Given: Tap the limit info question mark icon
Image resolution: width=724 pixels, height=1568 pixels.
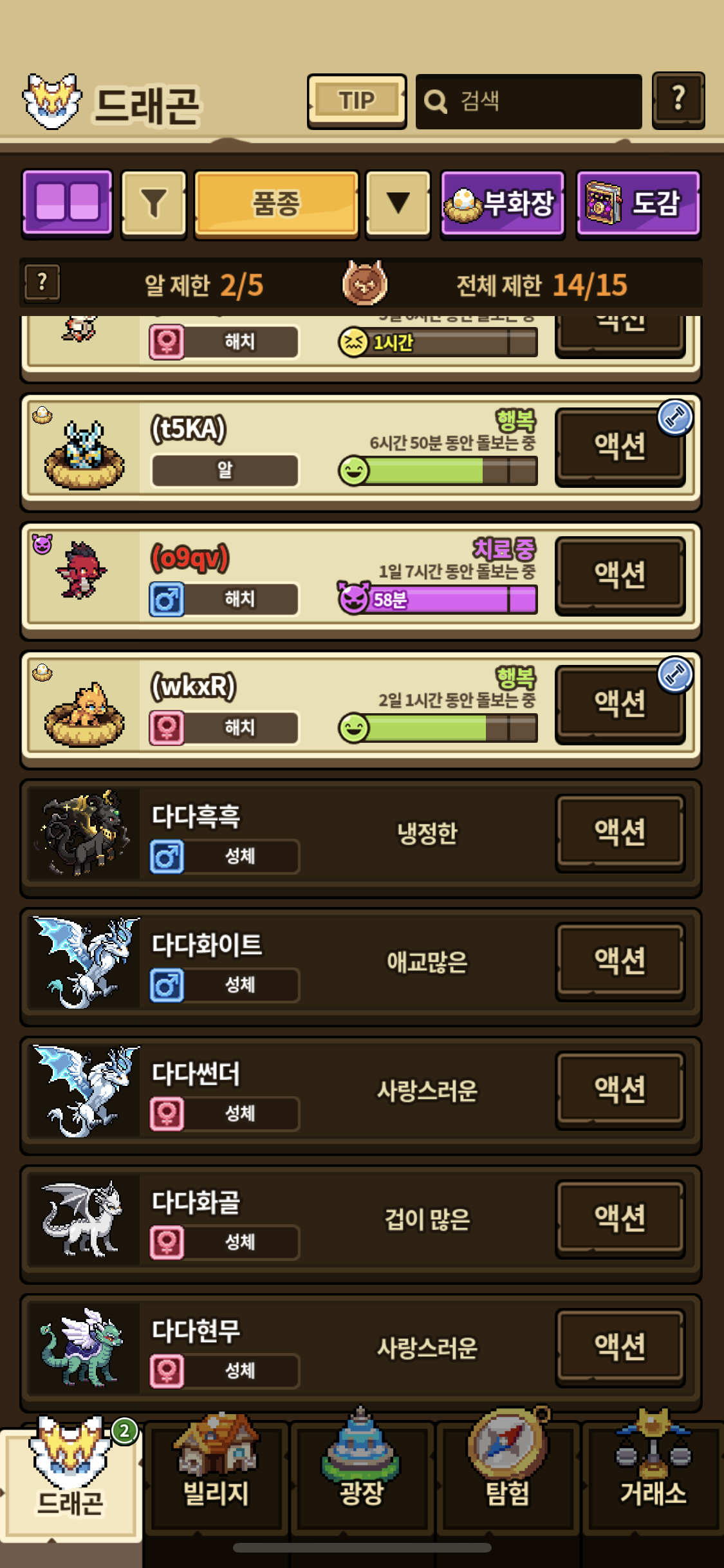Looking at the screenshot, I should click(42, 283).
